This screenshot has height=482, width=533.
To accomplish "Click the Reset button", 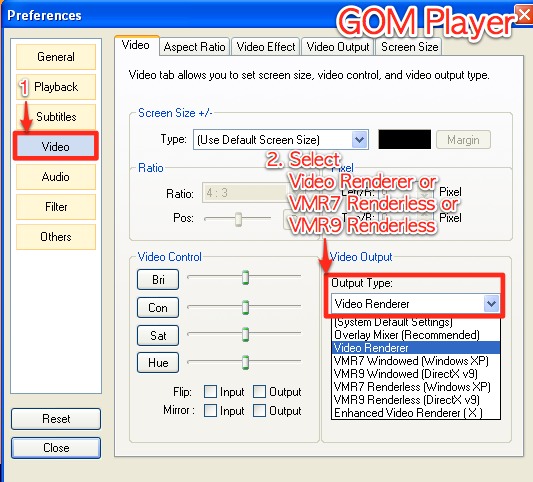I will point(56,419).
